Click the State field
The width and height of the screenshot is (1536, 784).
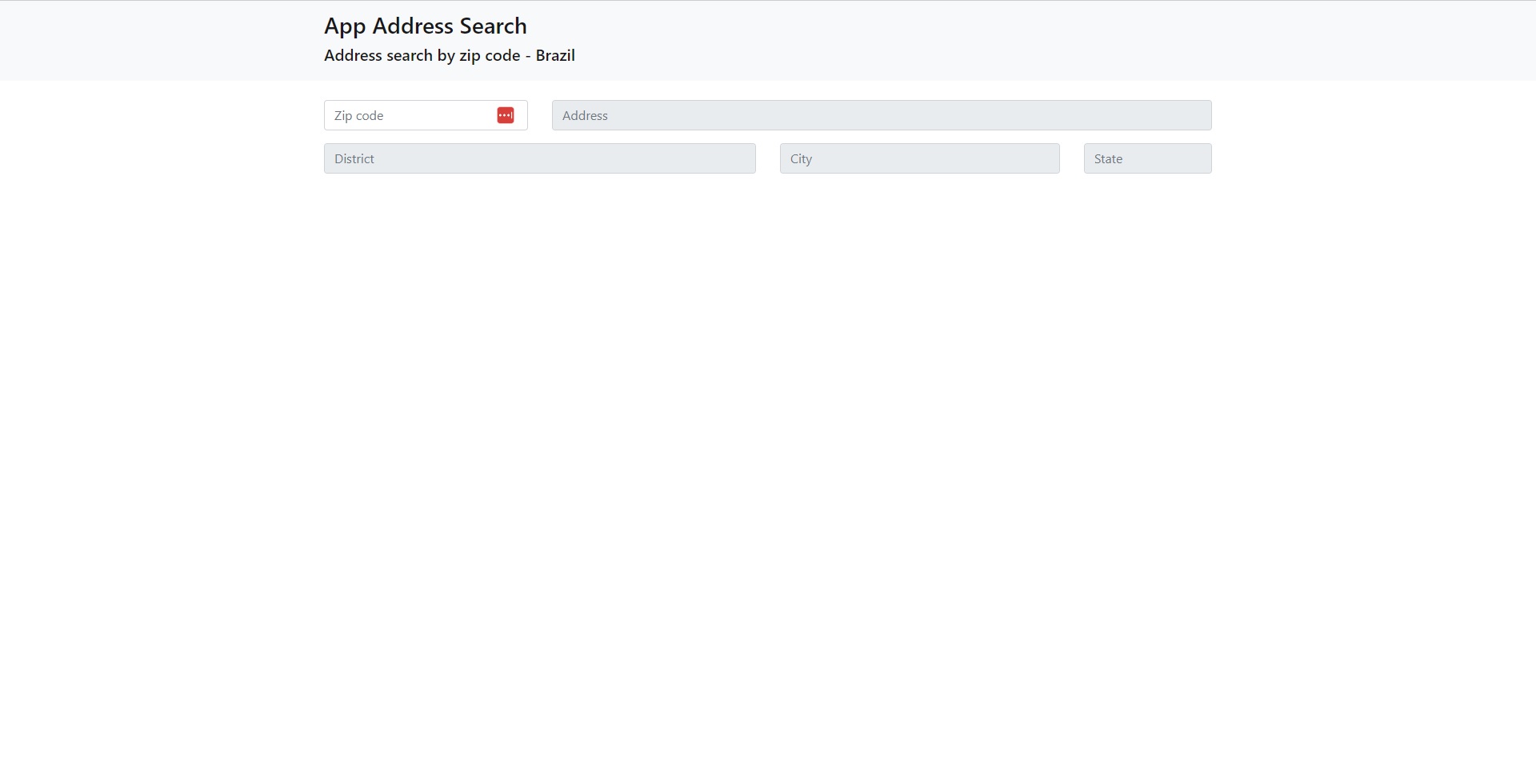(x=1147, y=158)
